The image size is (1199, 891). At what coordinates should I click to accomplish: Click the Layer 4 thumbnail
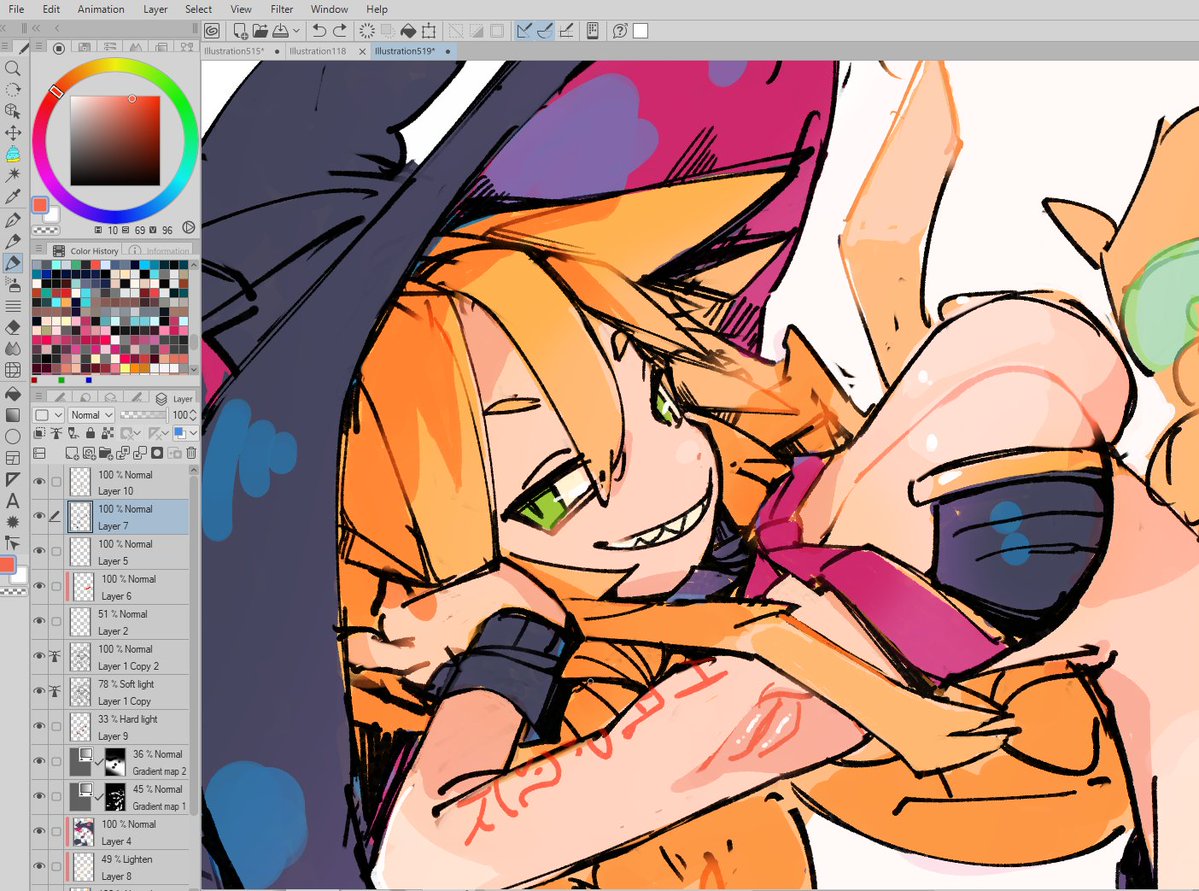pos(83,832)
